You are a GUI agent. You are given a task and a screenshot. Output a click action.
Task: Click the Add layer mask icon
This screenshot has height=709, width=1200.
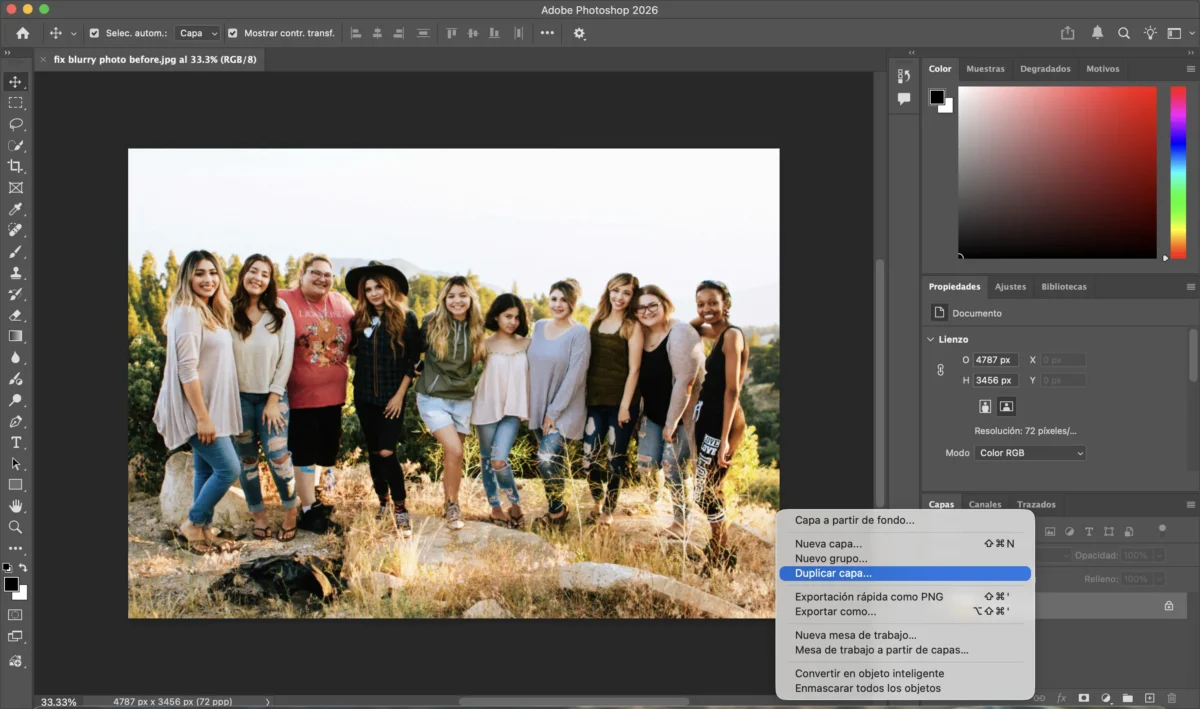tap(1084, 697)
